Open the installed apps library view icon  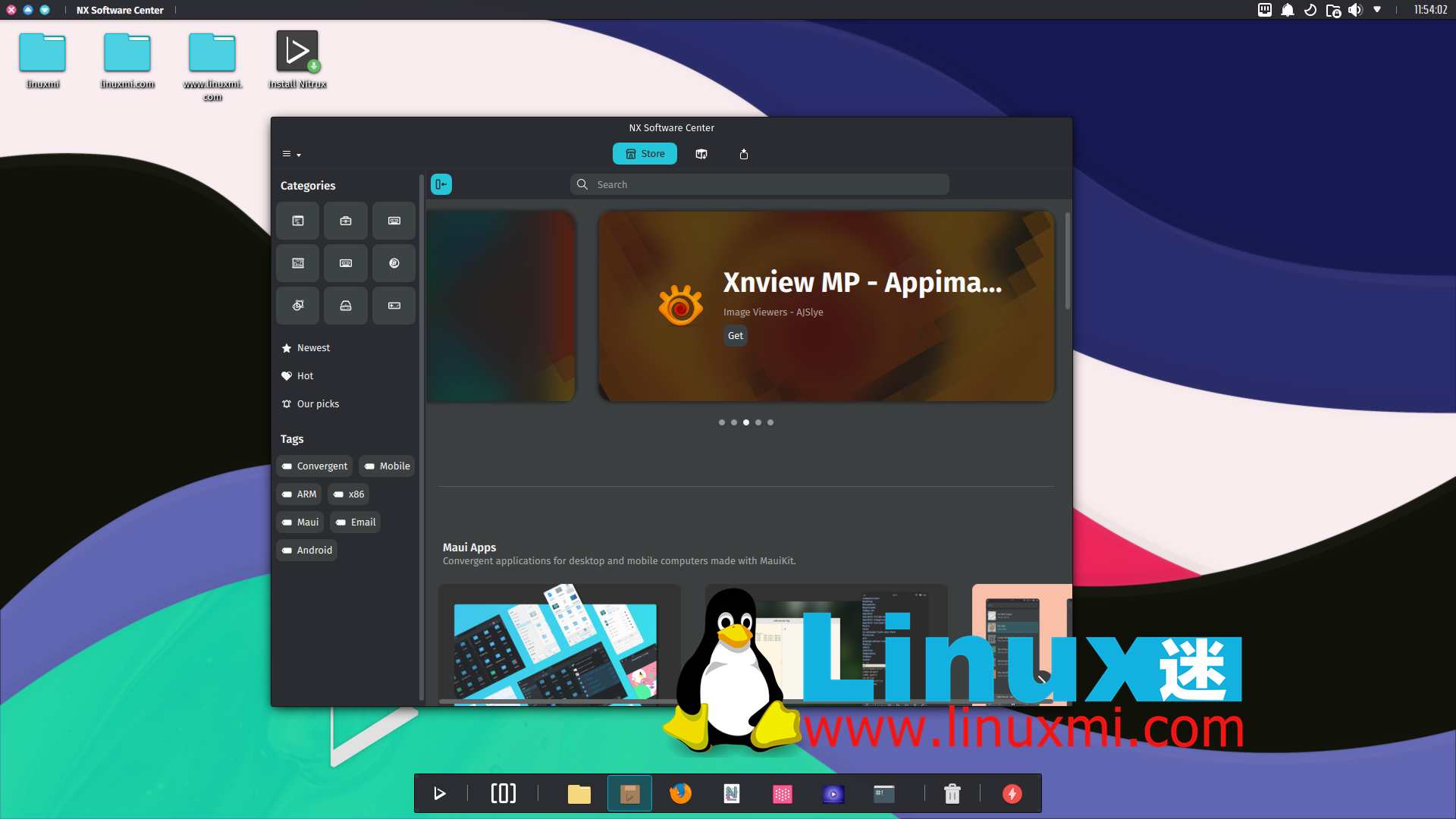coord(701,154)
